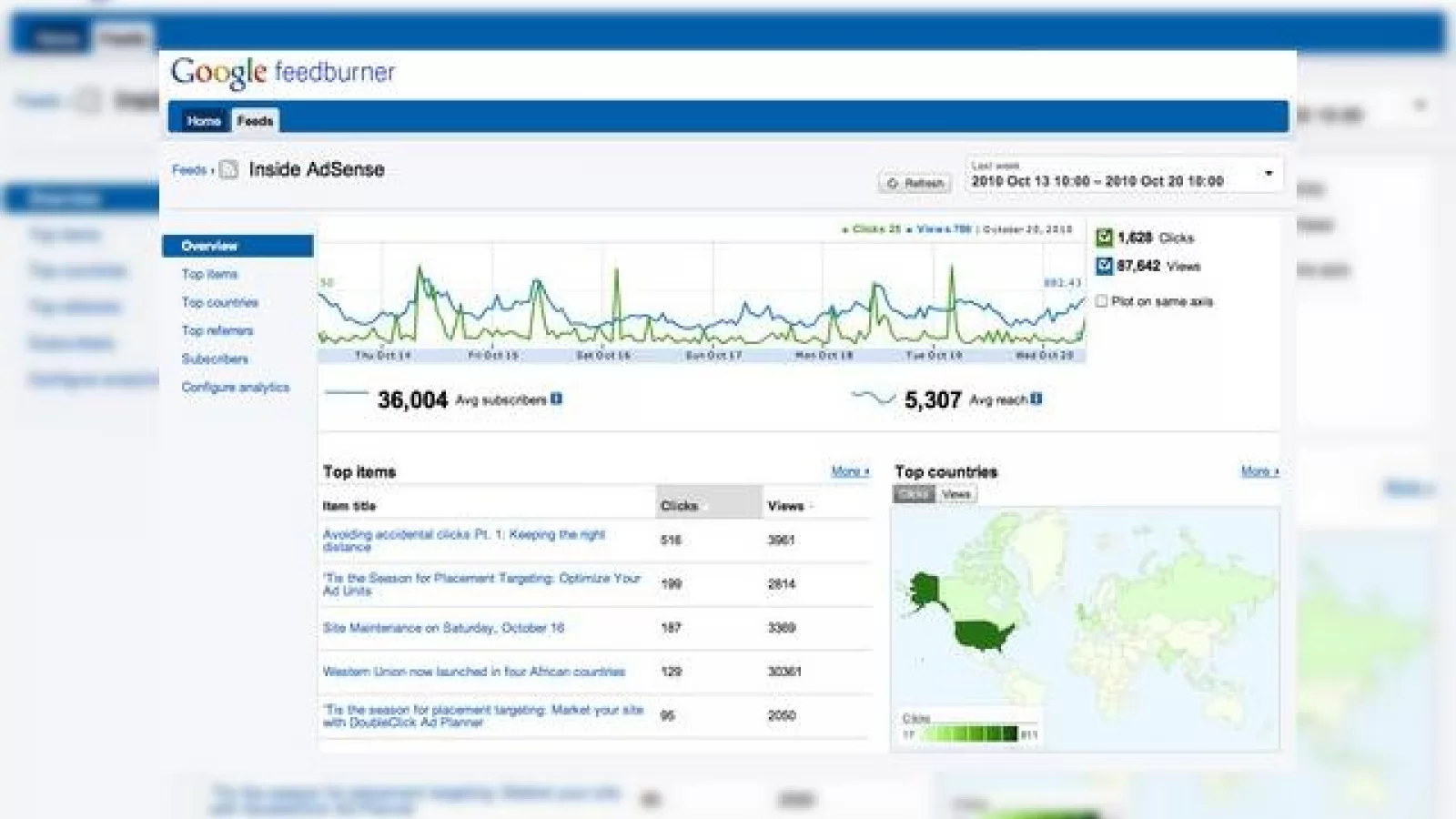The image size is (1456, 819).
Task: Click the 36,004 Avg subscribers value
Action: pos(413,399)
